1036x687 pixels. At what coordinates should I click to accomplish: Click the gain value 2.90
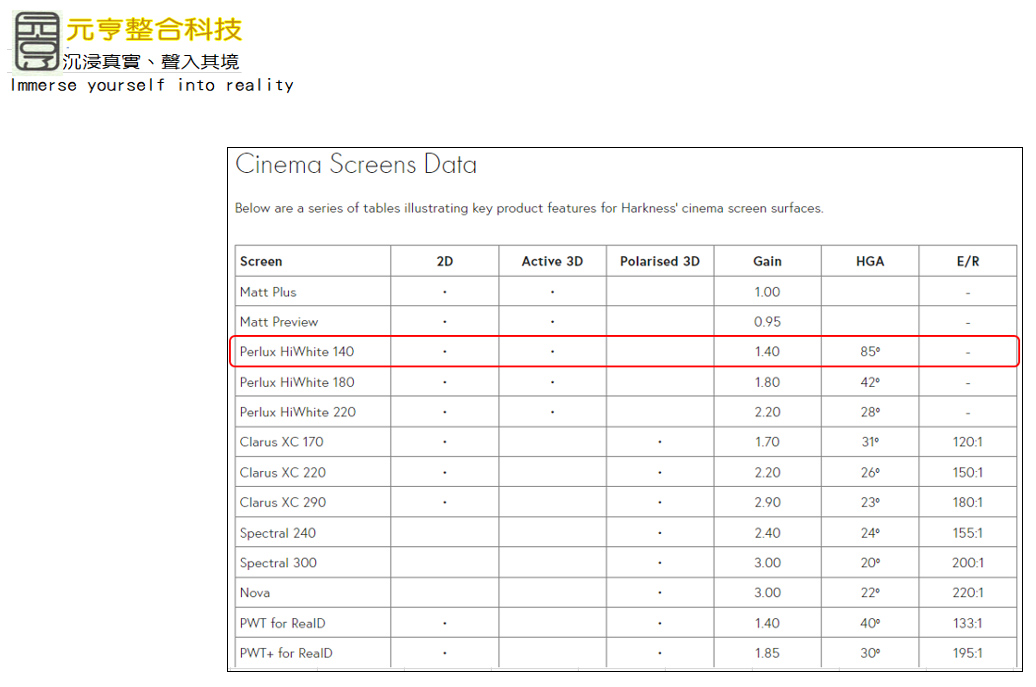(x=767, y=502)
